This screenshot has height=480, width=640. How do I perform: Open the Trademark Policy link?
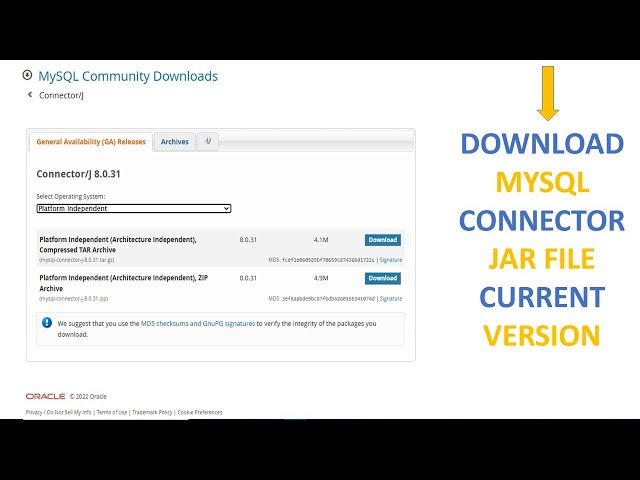click(152, 413)
